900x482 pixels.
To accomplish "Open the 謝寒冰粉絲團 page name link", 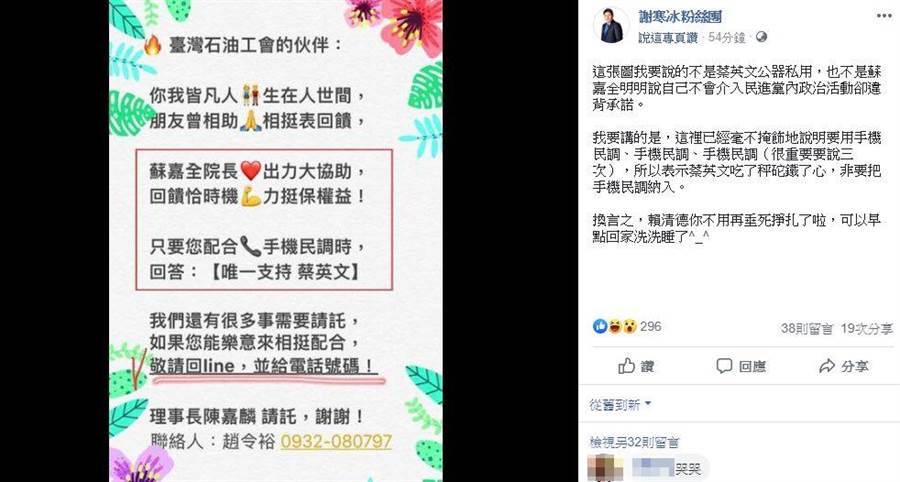I will click(680, 17).
